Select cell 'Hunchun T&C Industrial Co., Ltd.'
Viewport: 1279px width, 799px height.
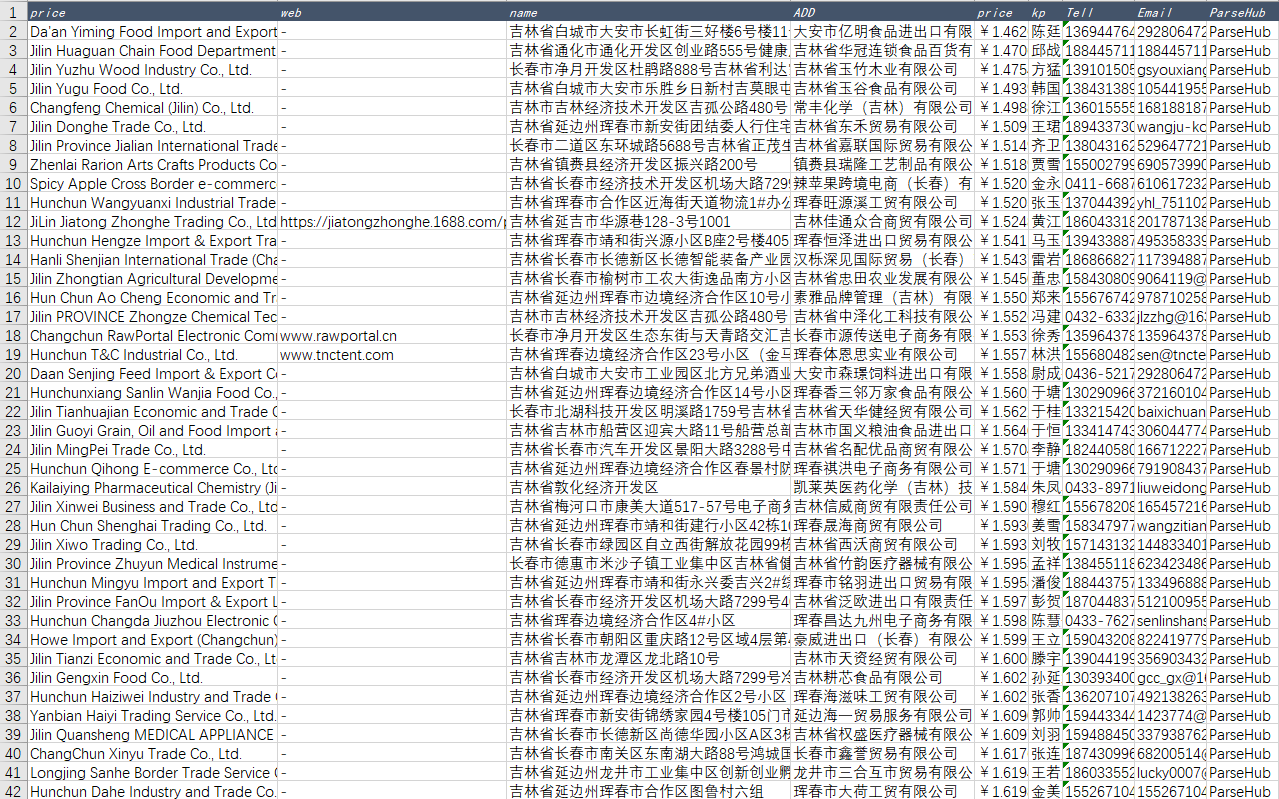point(153,355)
